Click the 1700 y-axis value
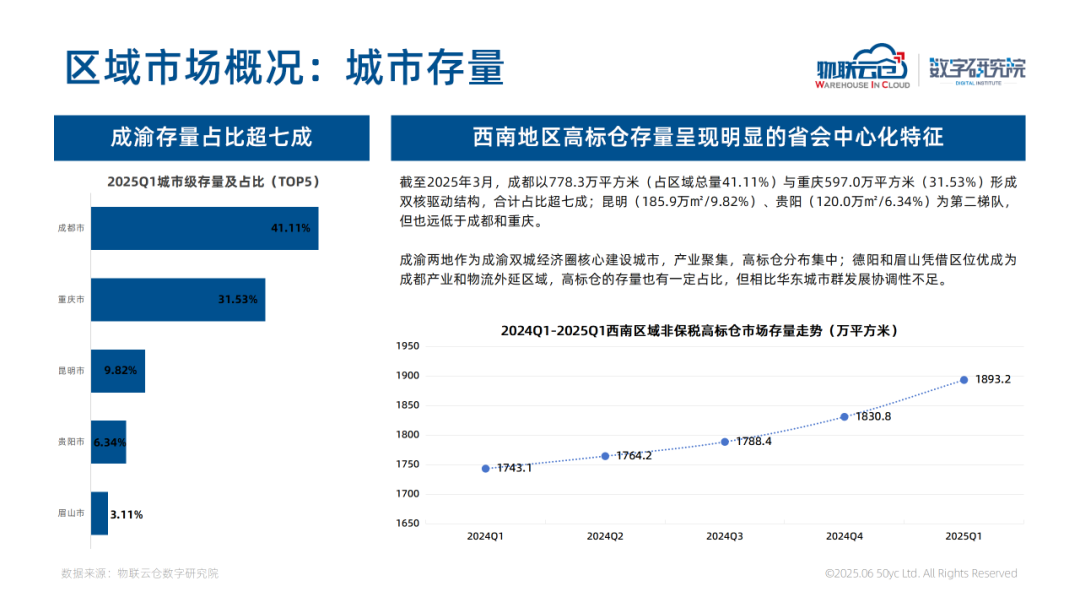This screenshot has height=608, width=1080. pos(408,494)
